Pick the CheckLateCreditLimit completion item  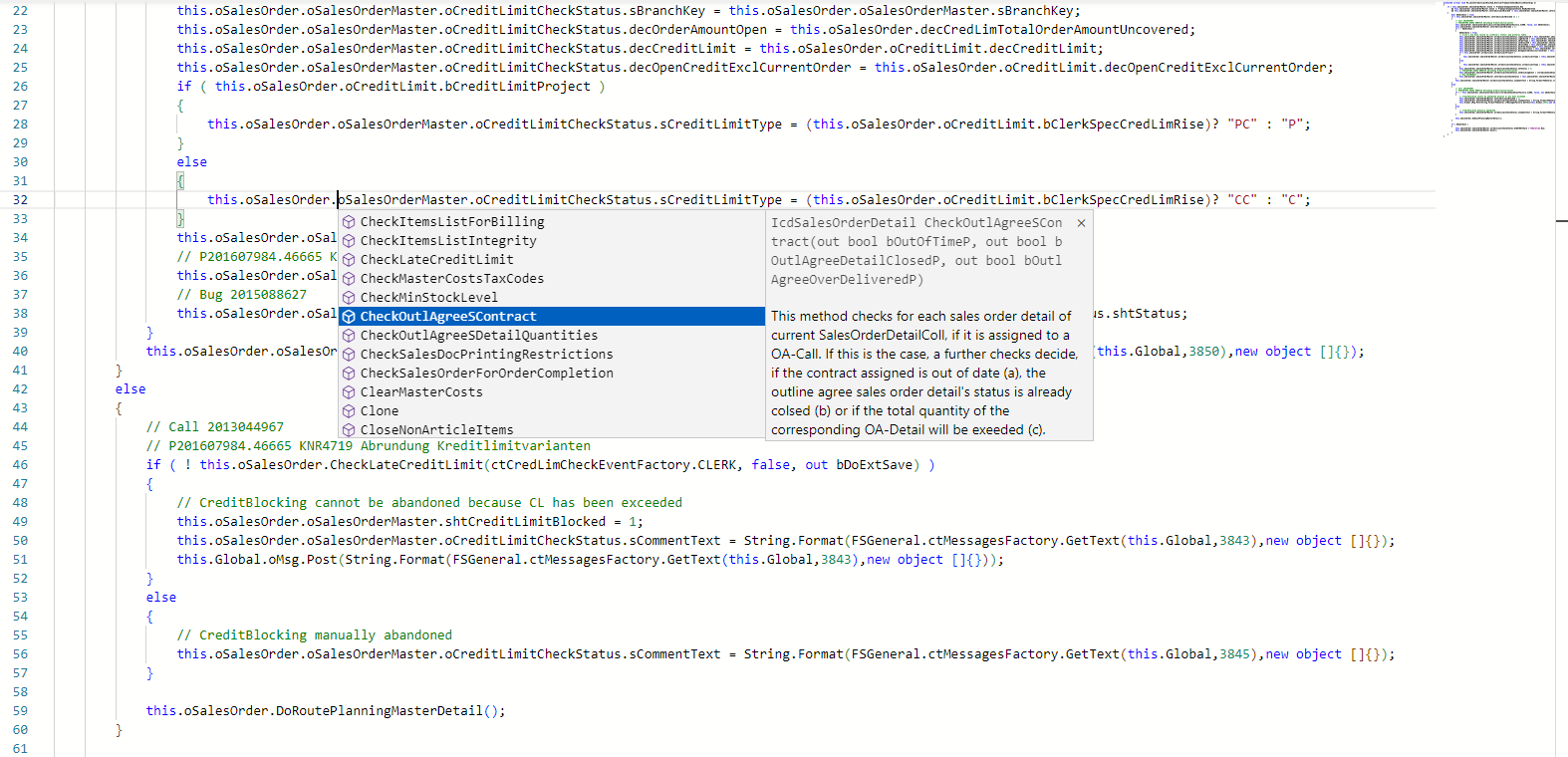click(x=551, y=260)
